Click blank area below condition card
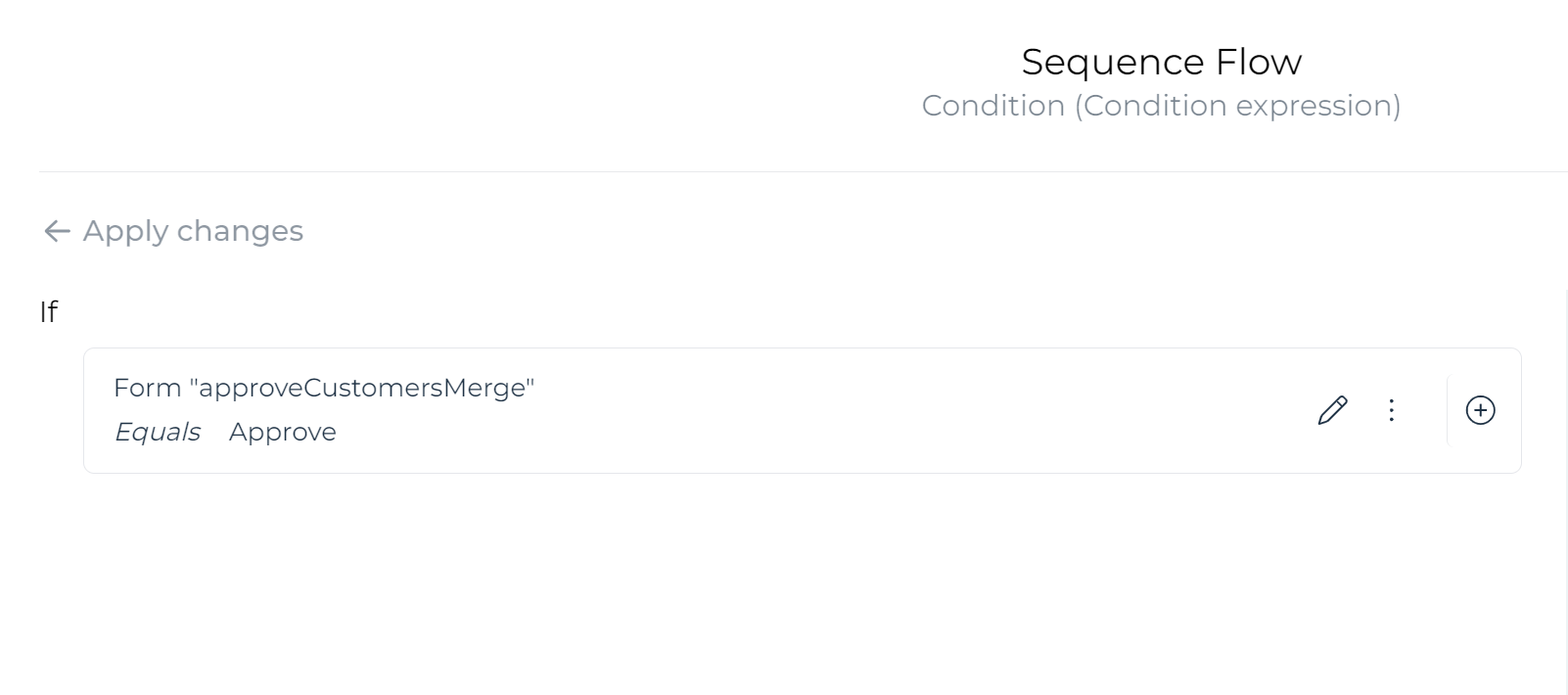This screenshot has height=695, width=1568. coord(783,587)
